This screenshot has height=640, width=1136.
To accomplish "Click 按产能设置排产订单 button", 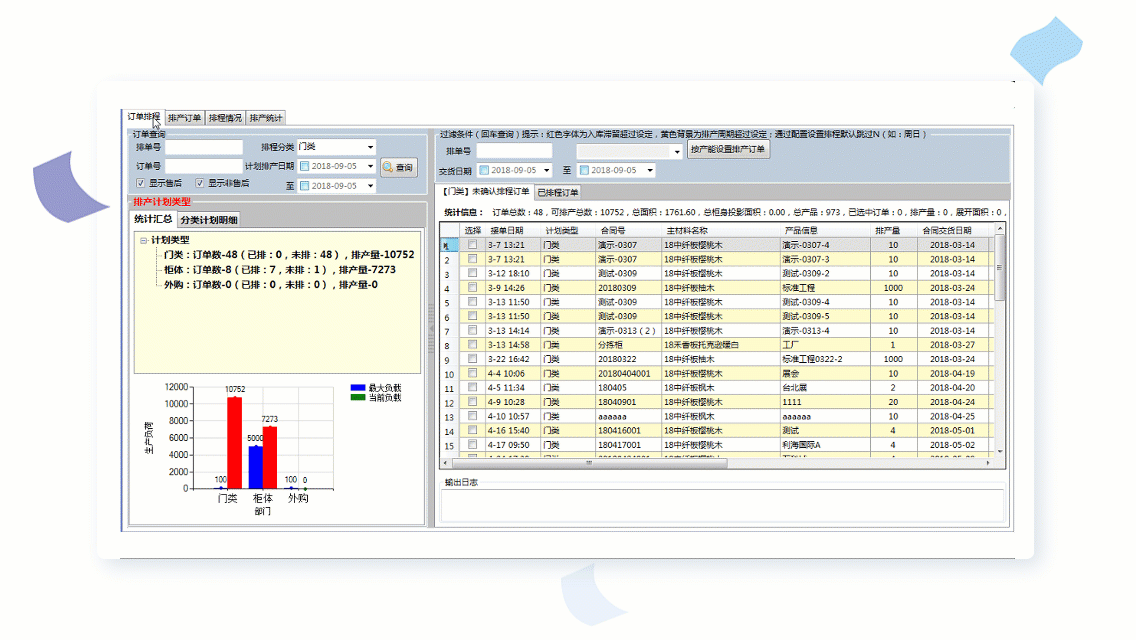I will click(x=728, y=150).
